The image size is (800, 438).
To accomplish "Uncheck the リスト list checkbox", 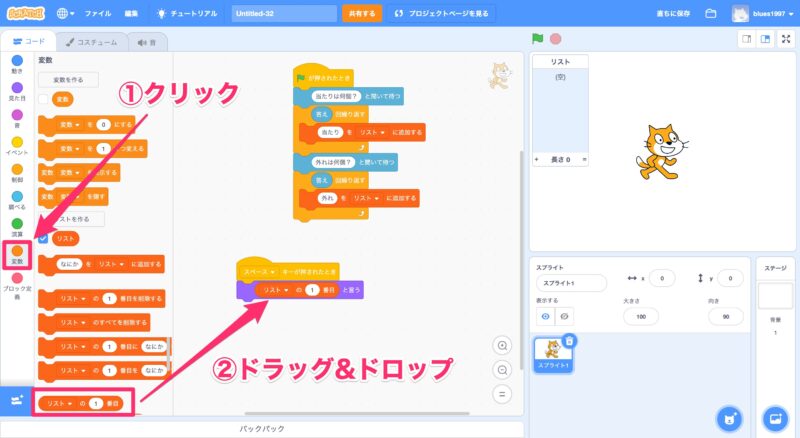I will click(x=43, y=239).
